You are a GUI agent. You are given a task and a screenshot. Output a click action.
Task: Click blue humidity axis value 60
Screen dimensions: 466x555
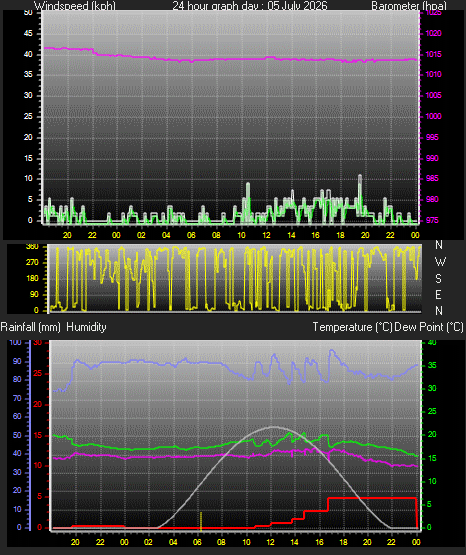[17, 417]
